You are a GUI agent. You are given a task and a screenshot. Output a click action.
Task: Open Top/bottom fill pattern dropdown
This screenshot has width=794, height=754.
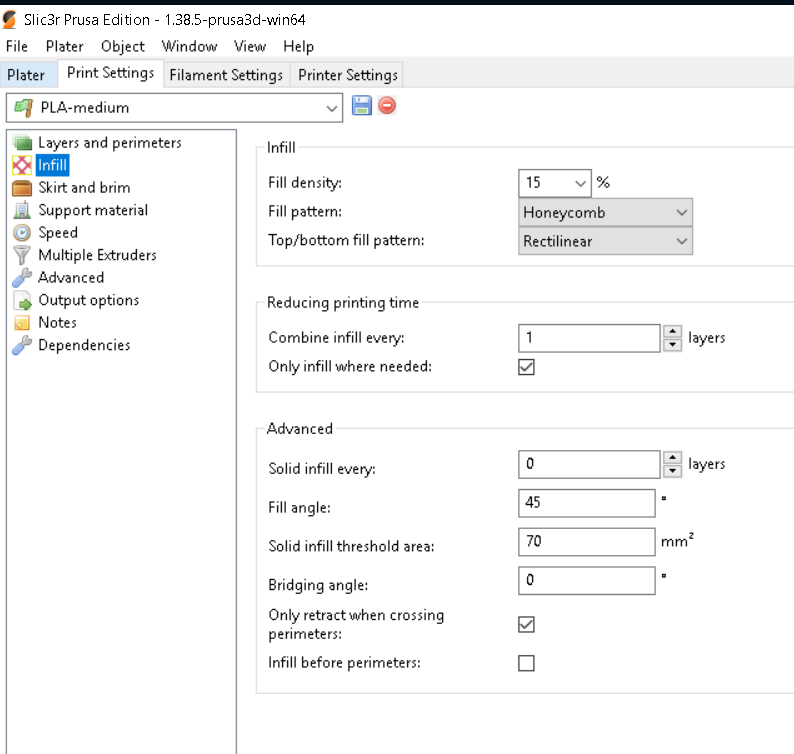coord(605,241)
